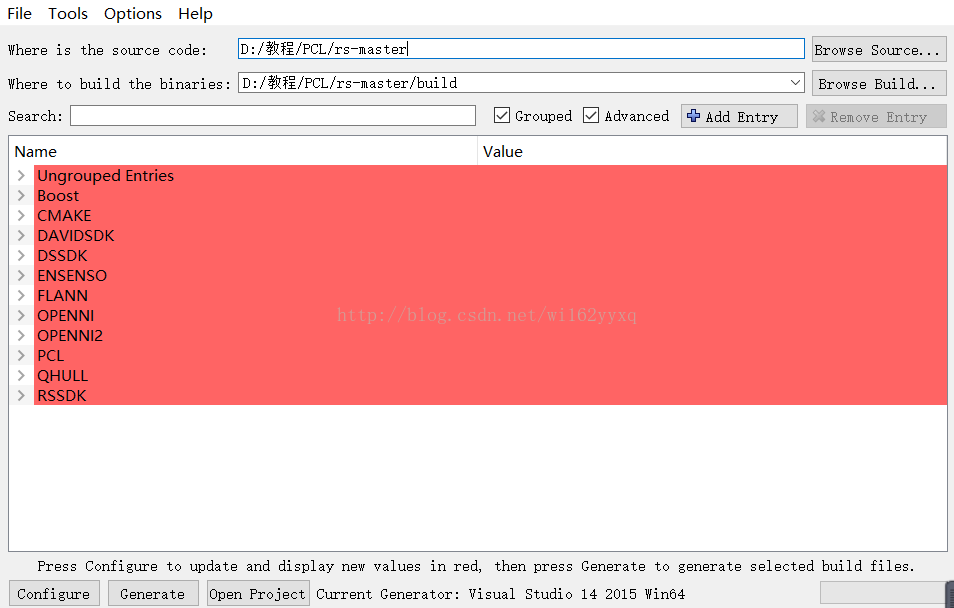Image resolution: width=954 pixels, height=608 pixels.
Task: Click the Configure button
Action: point(54,593)
